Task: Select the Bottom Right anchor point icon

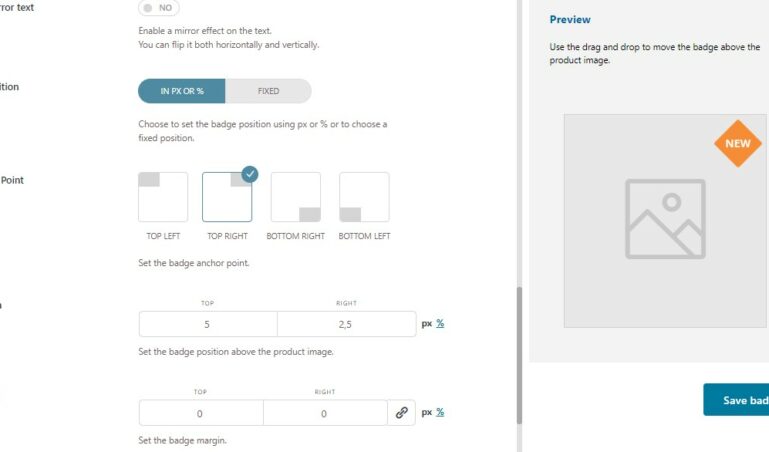Action: [296, 197]
